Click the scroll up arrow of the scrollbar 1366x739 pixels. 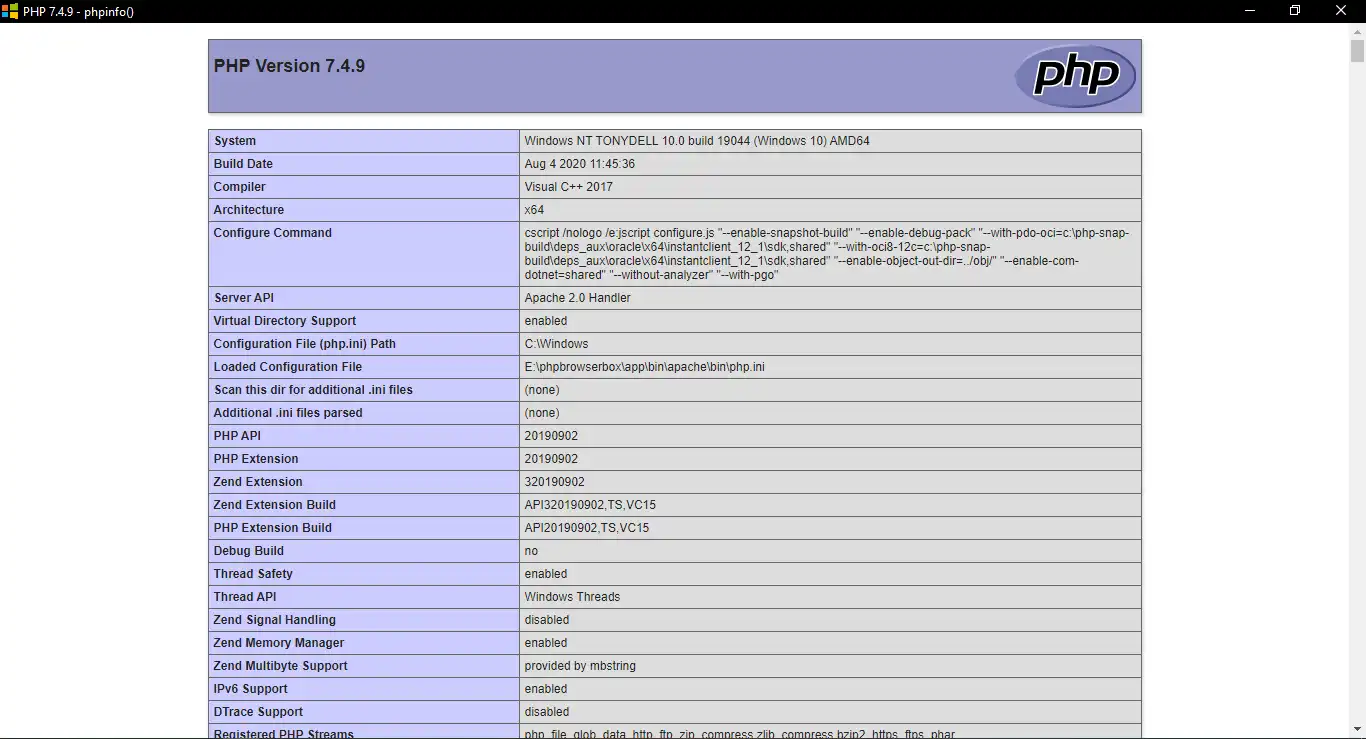(1357, 31)
